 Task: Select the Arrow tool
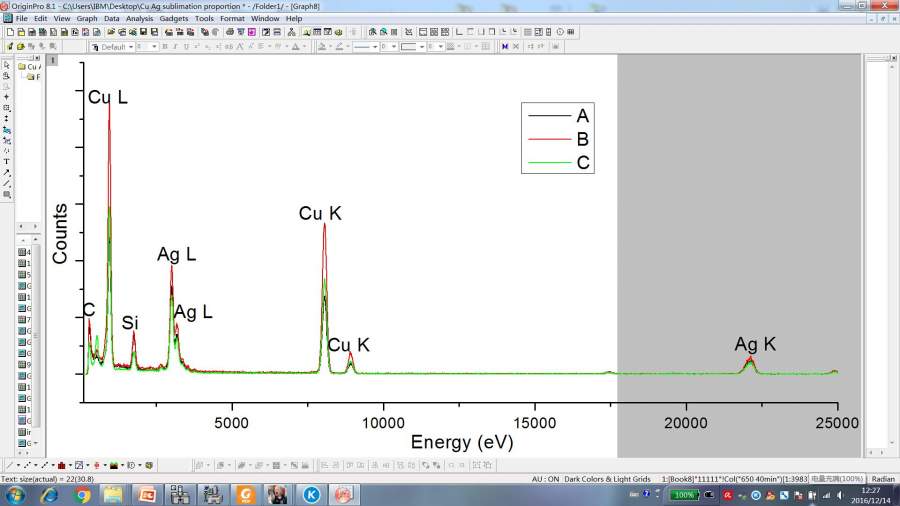[x=6, y=173]
